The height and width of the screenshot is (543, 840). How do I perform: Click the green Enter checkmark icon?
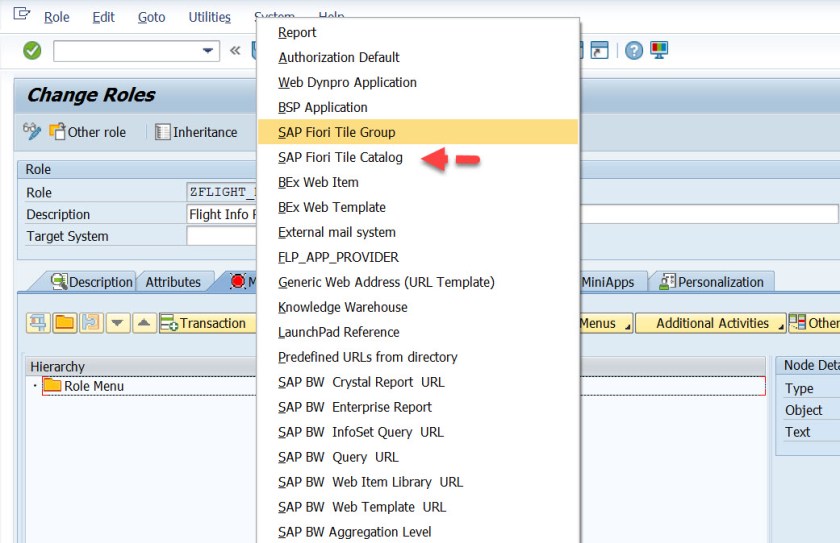[32, 51]
